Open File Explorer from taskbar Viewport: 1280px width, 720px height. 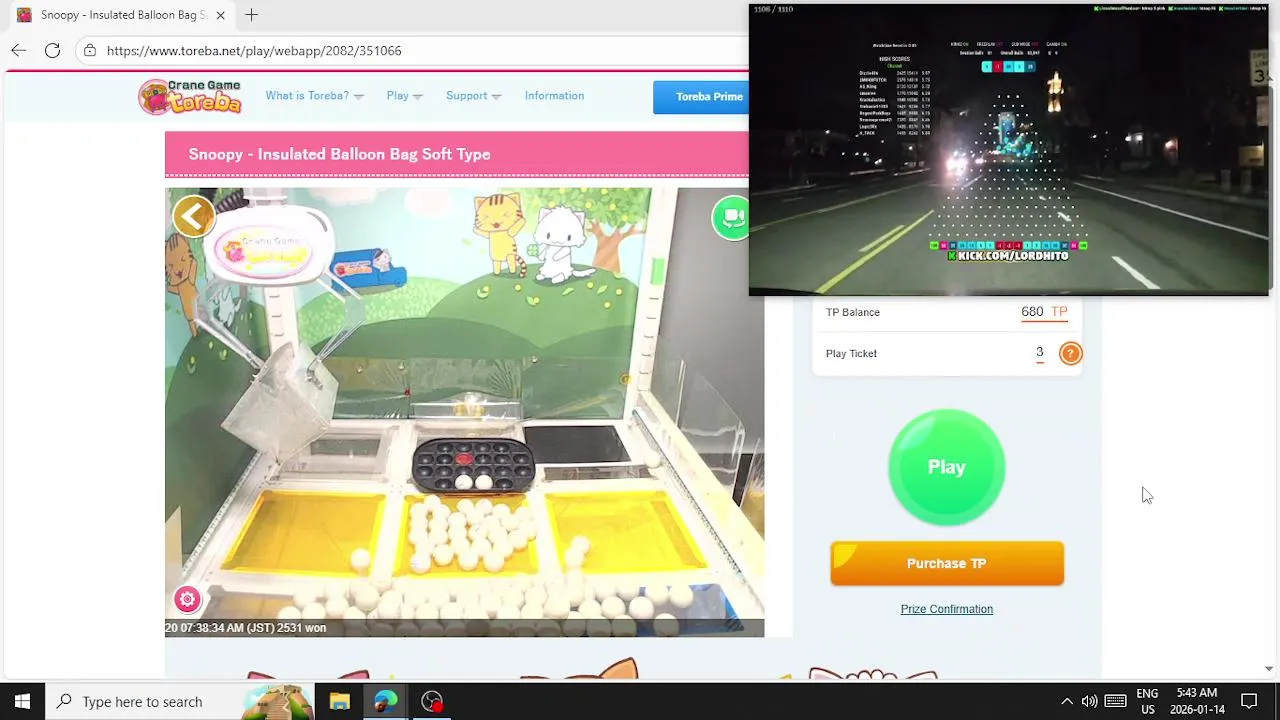point(339,701)
